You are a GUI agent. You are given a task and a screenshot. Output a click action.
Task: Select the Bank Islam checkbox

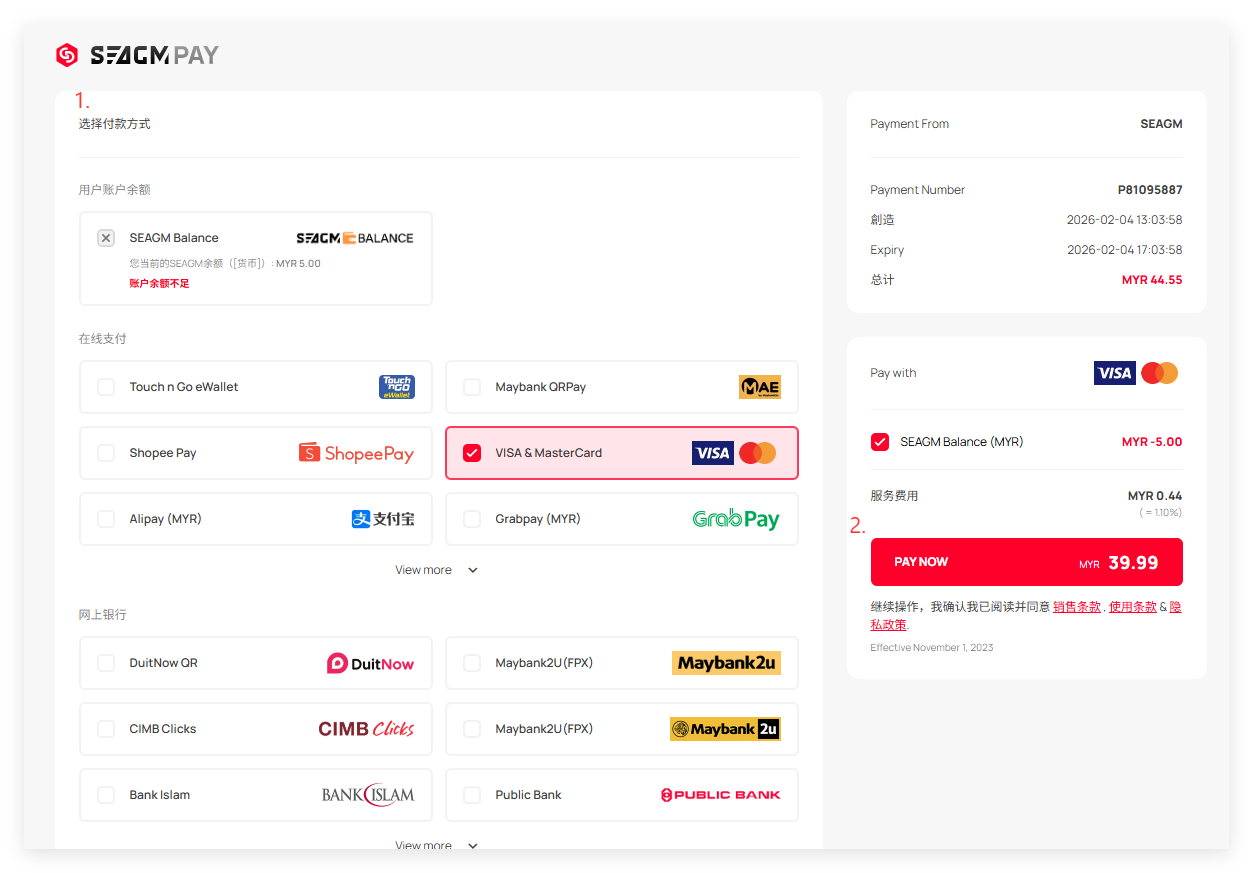[106, 795]
